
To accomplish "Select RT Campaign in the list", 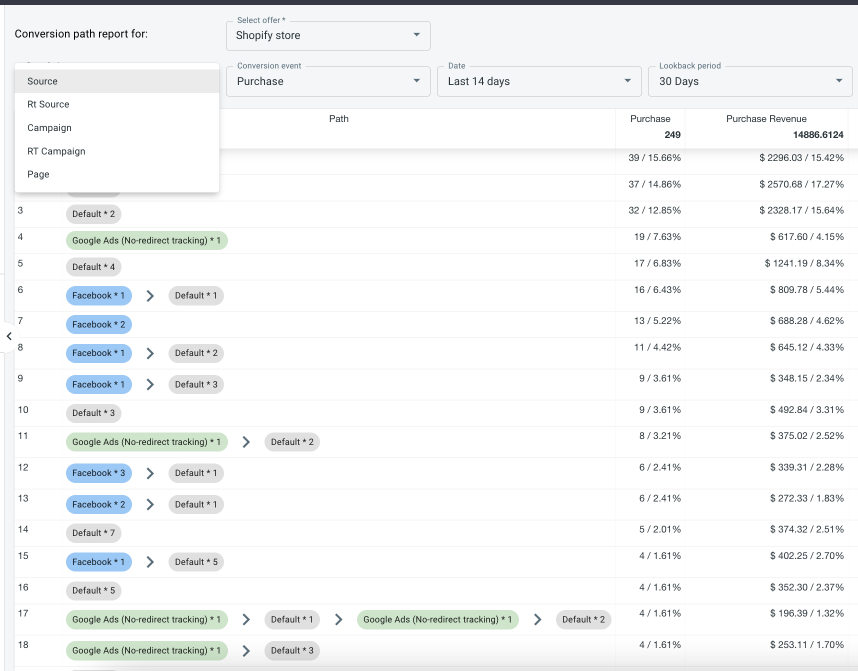I will pyautogui.click(x=117, y=151).
